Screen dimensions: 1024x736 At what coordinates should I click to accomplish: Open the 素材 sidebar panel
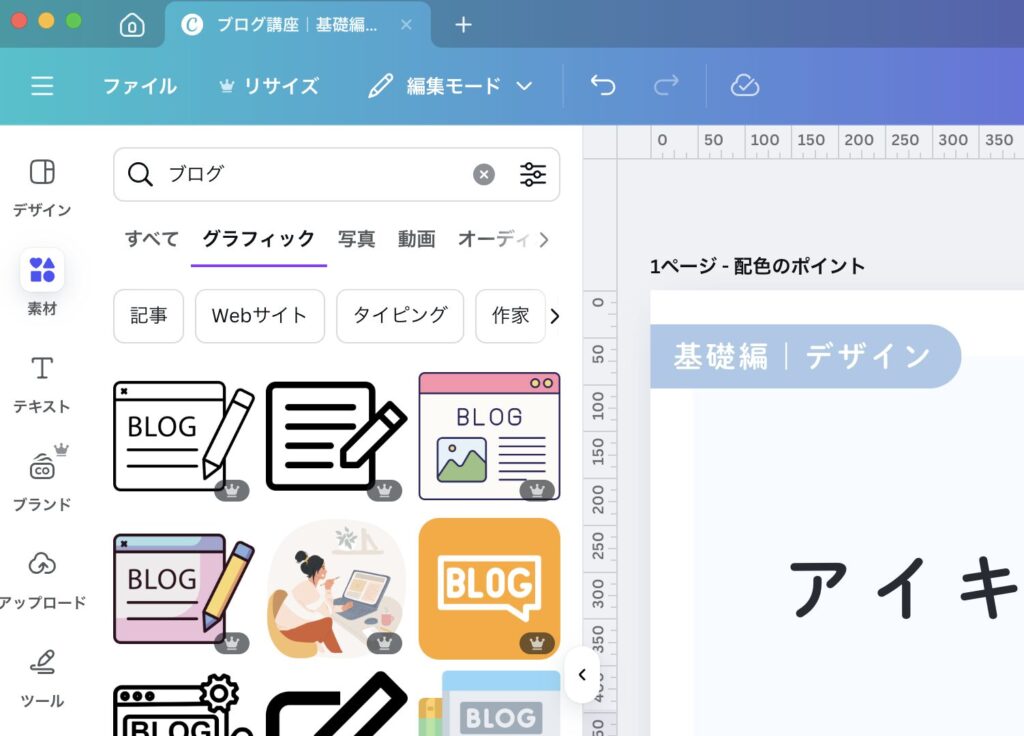(42, 283)
